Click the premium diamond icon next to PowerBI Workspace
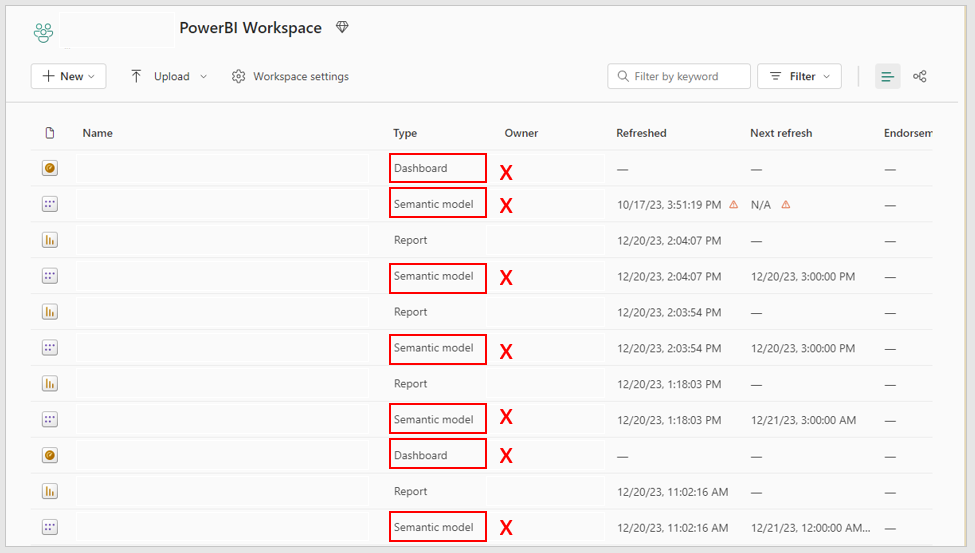The image size is (975, 553). (x=342, y=27)
